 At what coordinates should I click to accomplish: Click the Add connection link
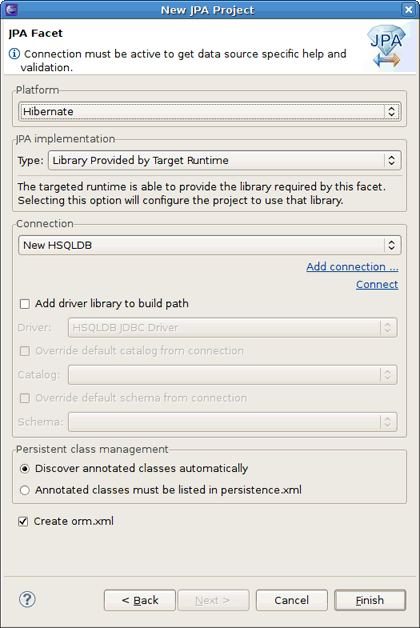point(352,267)
